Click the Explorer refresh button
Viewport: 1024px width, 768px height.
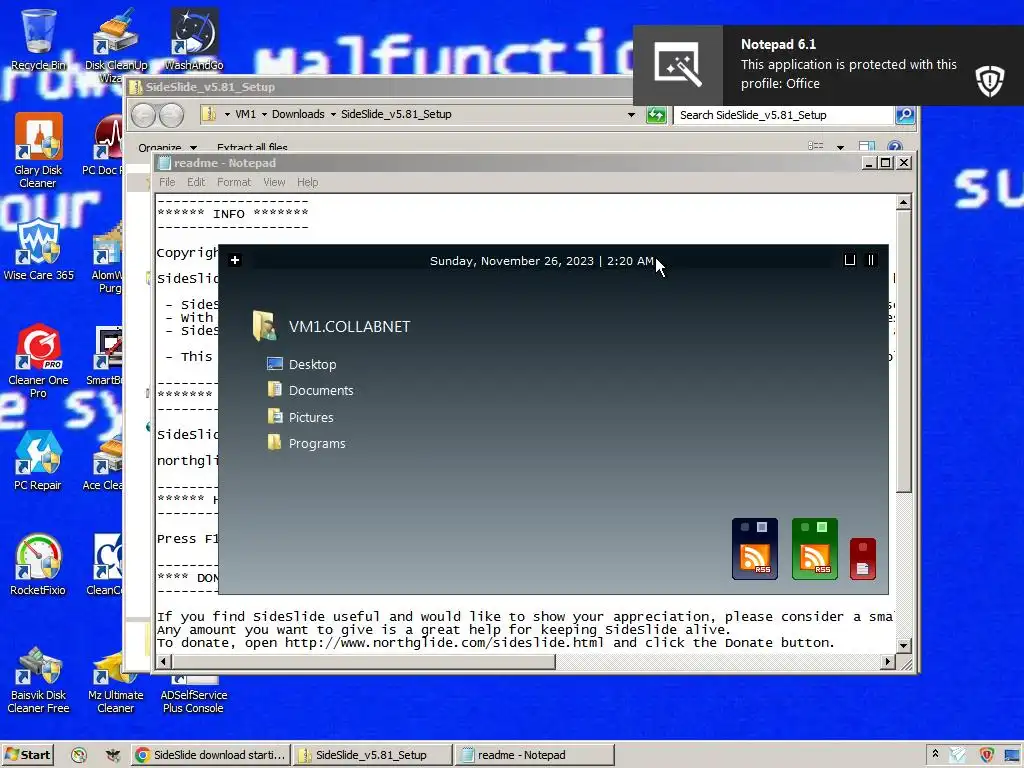point(656,115)
